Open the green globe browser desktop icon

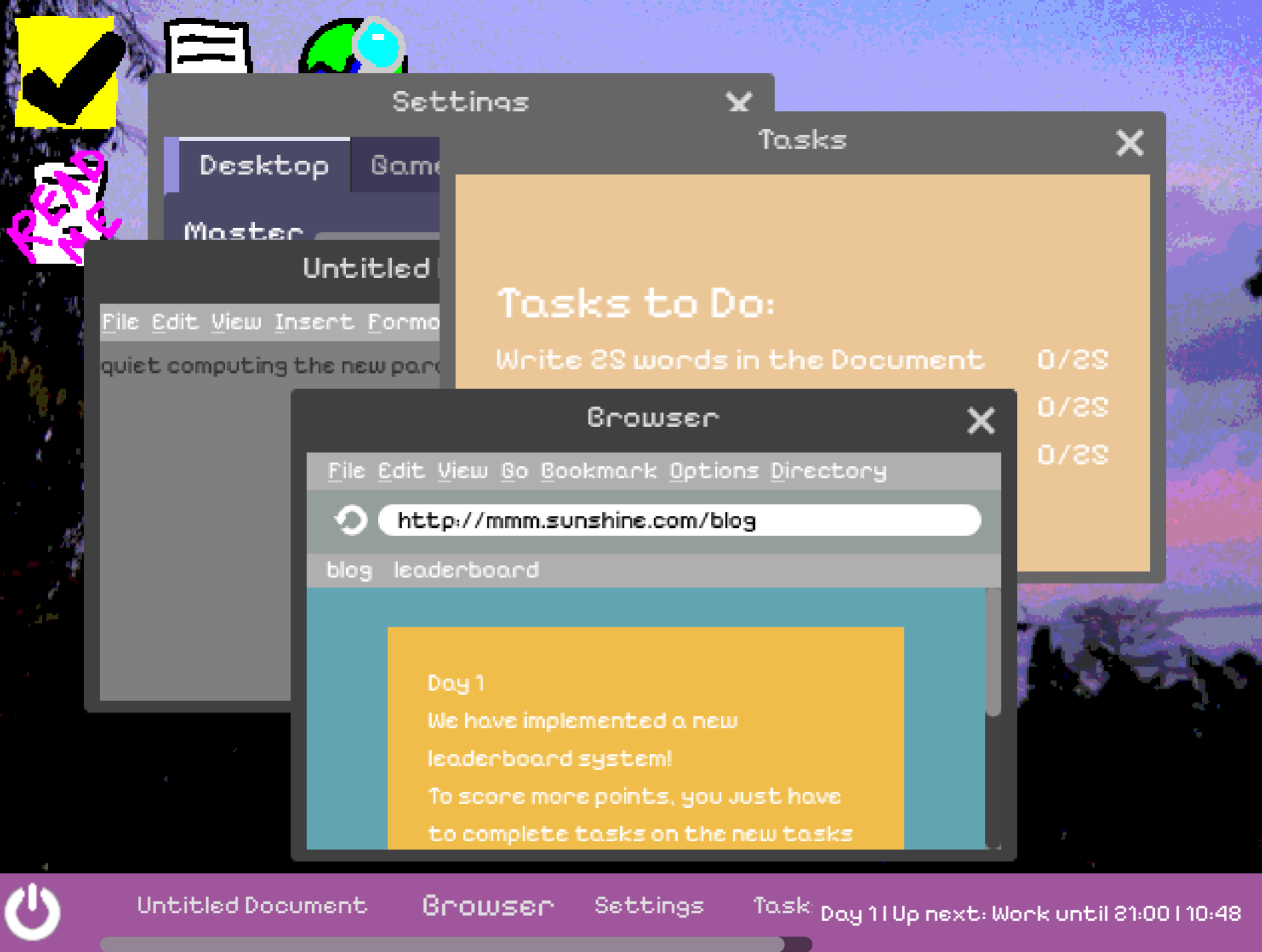354,45
